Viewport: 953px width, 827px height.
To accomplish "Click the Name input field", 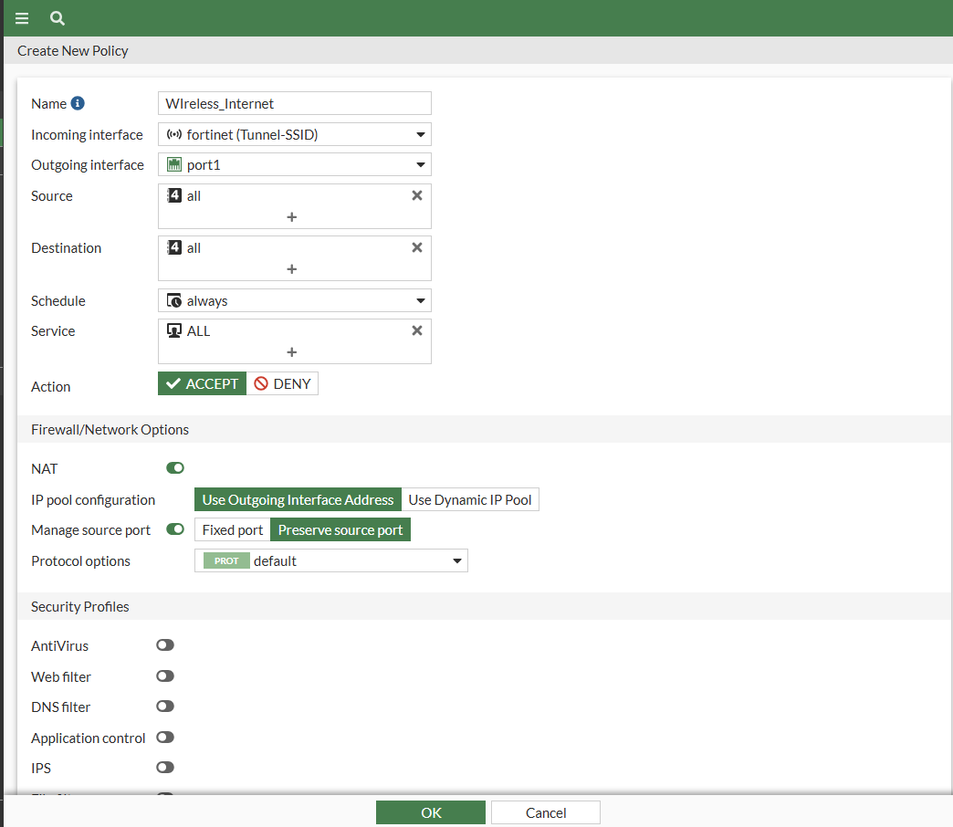I will (x=295, y=103).
